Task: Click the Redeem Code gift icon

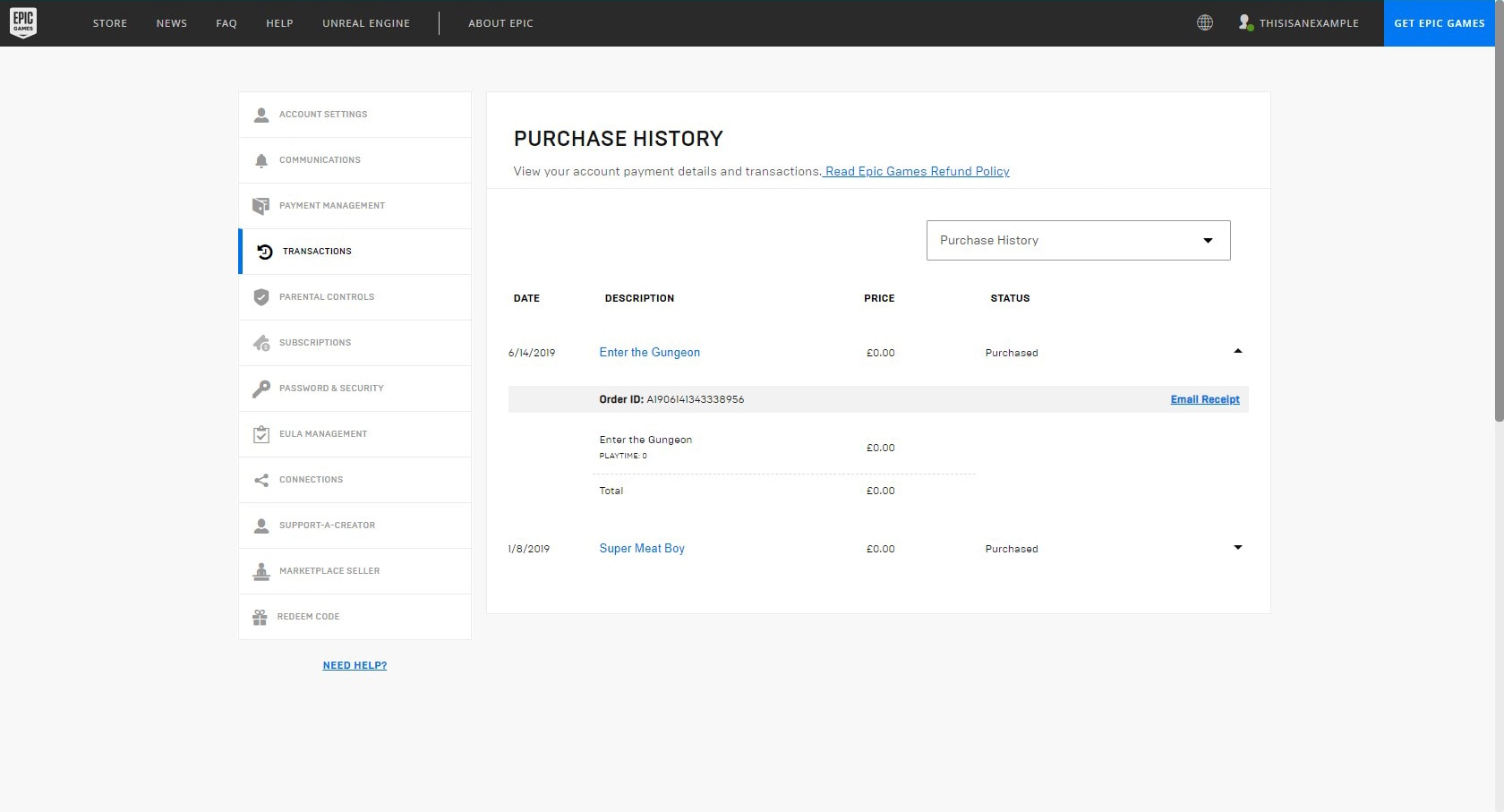Action: coord(260,617)
